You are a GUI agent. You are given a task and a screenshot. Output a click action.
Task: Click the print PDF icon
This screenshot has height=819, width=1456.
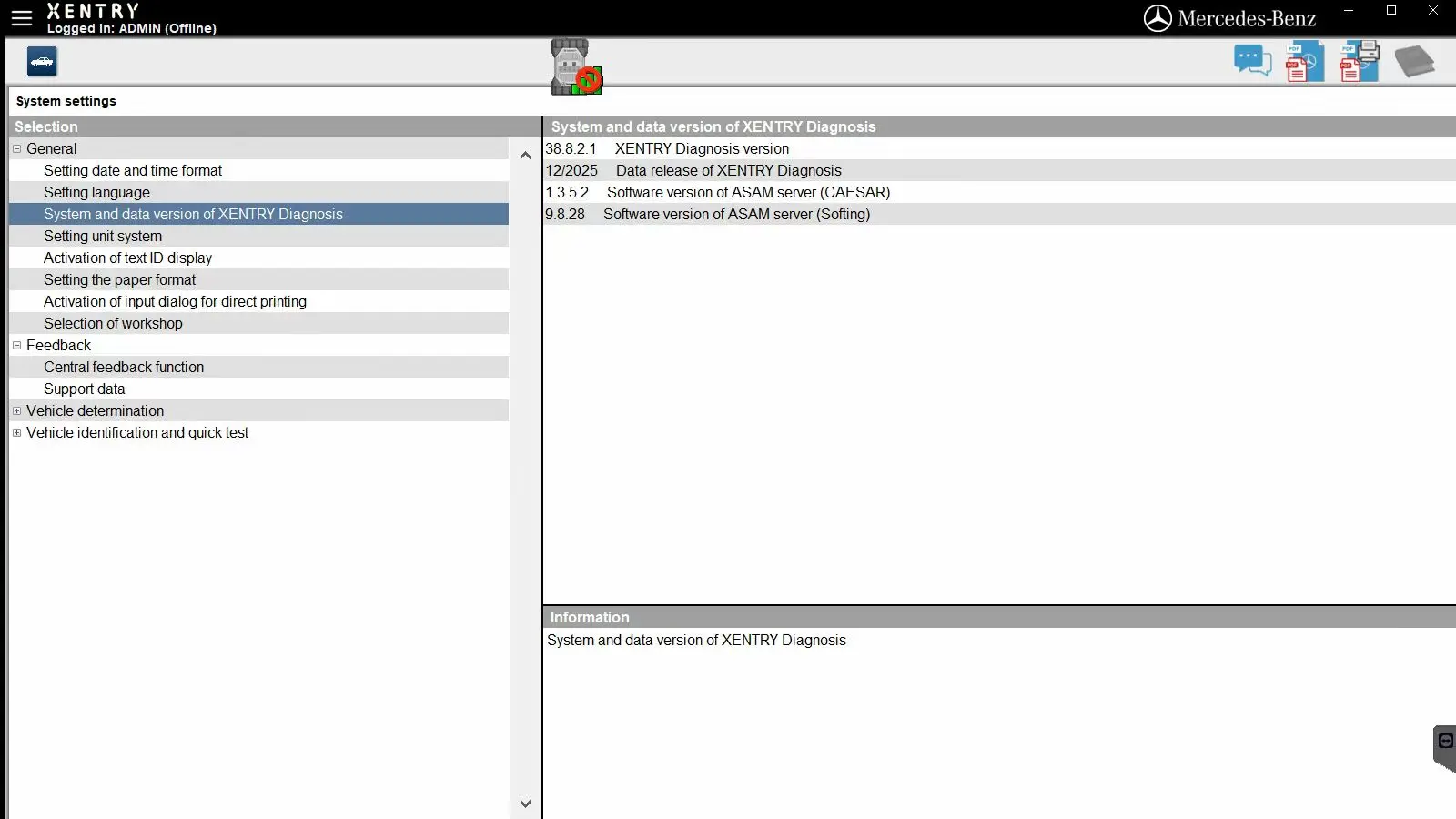click(x=1359, y=62)
